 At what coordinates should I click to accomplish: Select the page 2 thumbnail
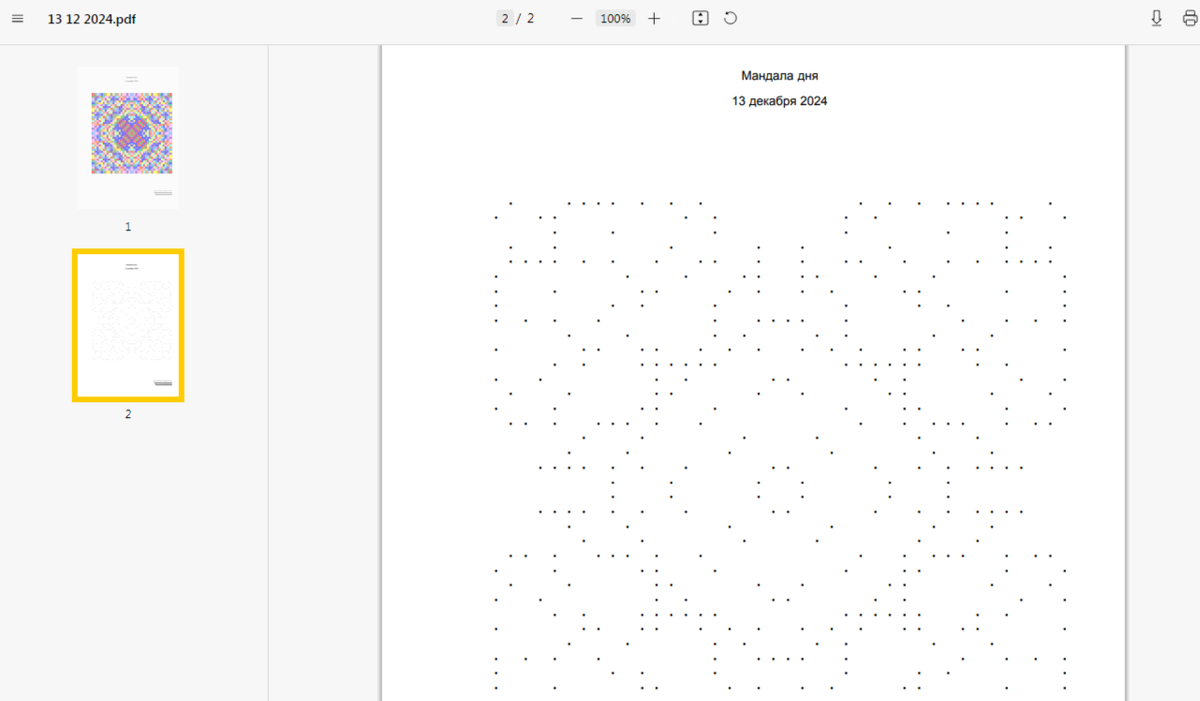128,325
